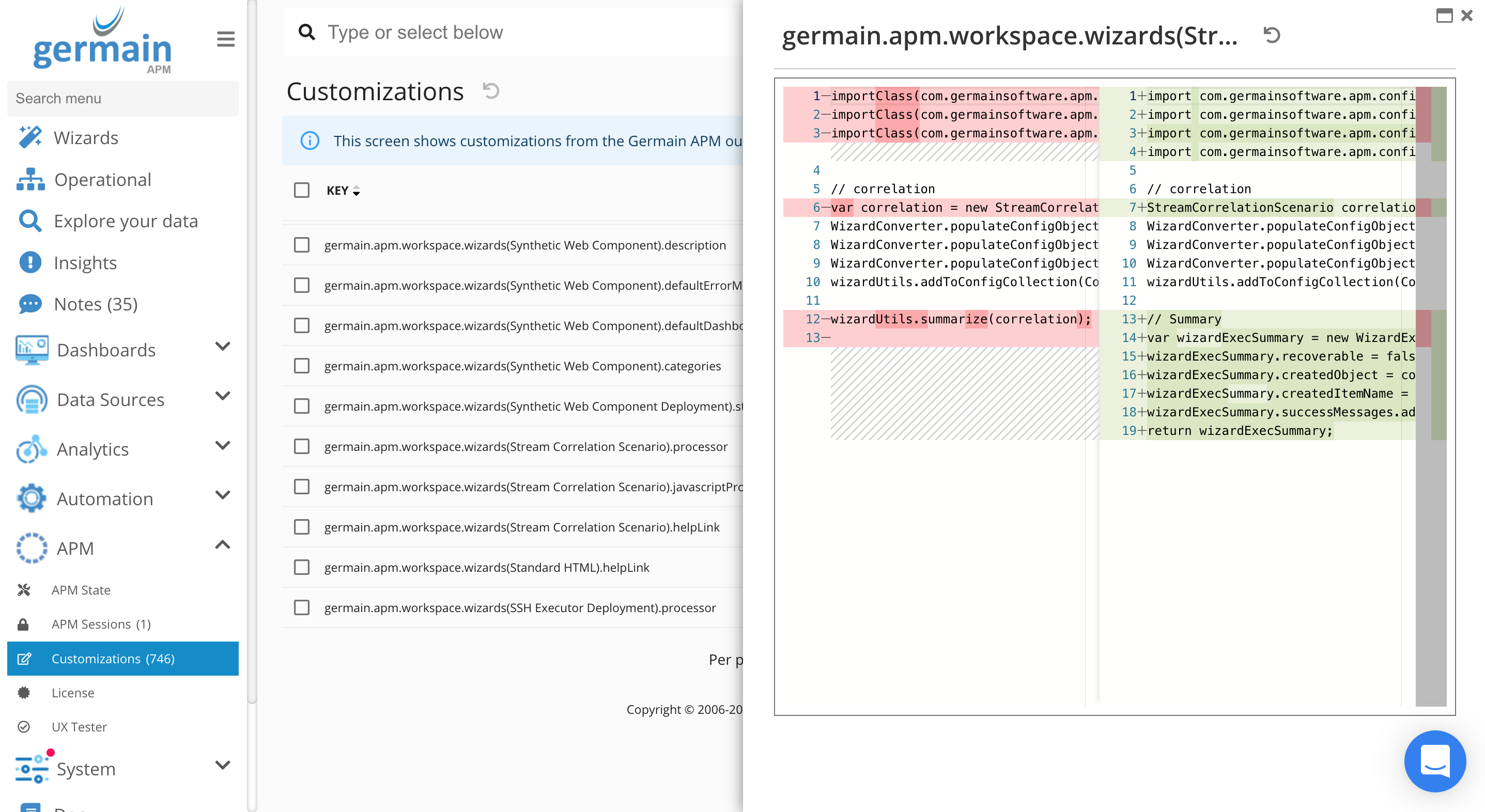This screenshot has height=812, width=1485.
Task: Expand the Data Sources menu section
Action: coord(223,397)
